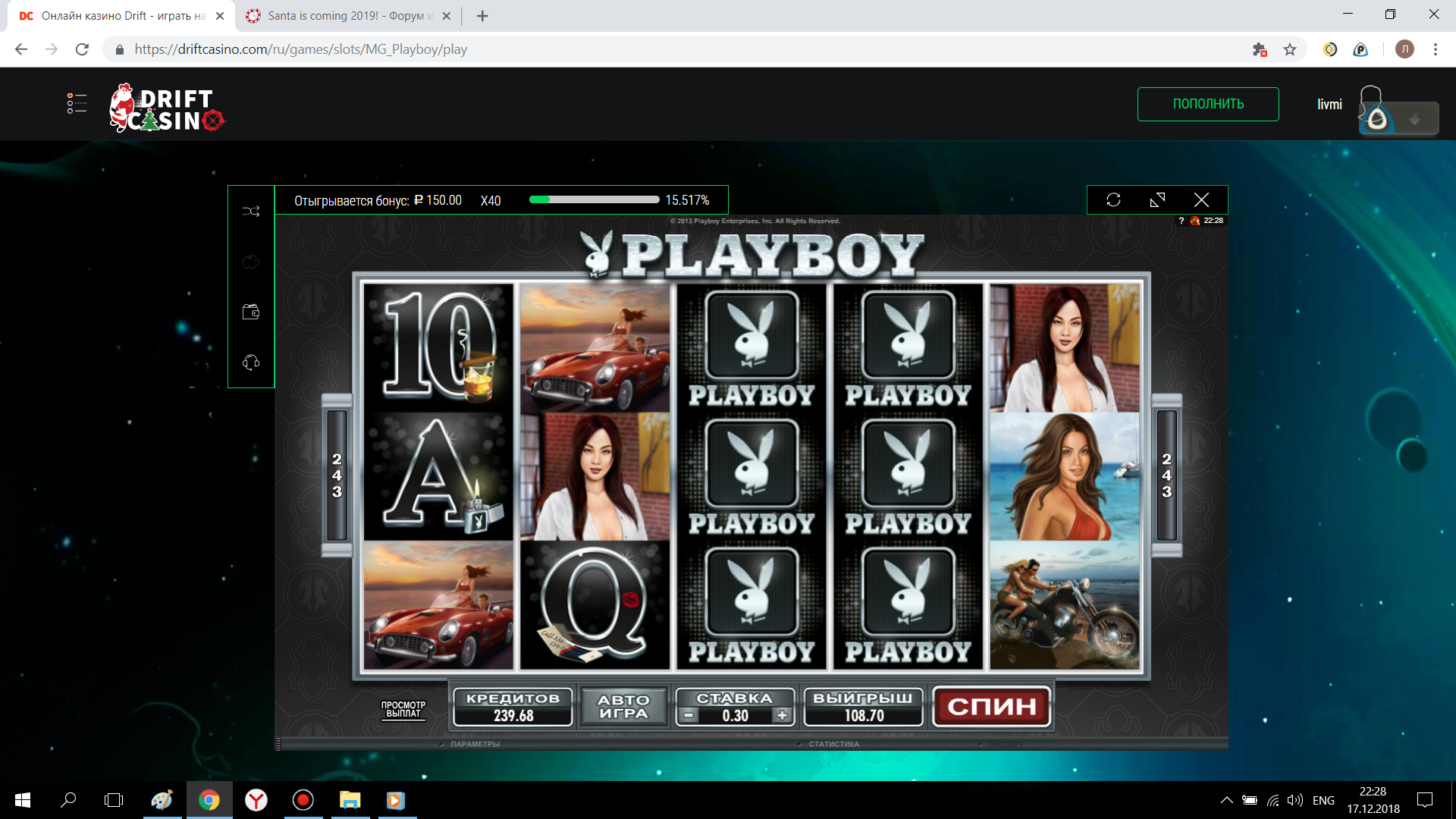Screen dimensions: 1456x819
Task: Open the casino menu list icon
Action: tap(77, 104)
